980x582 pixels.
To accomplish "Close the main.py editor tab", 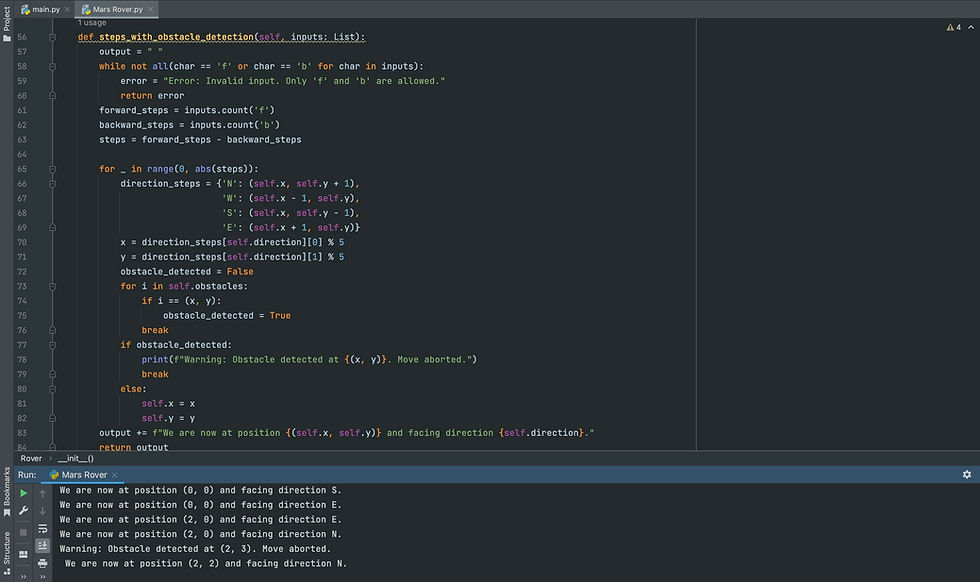I will pyautogui.click(x=67, y=9).
